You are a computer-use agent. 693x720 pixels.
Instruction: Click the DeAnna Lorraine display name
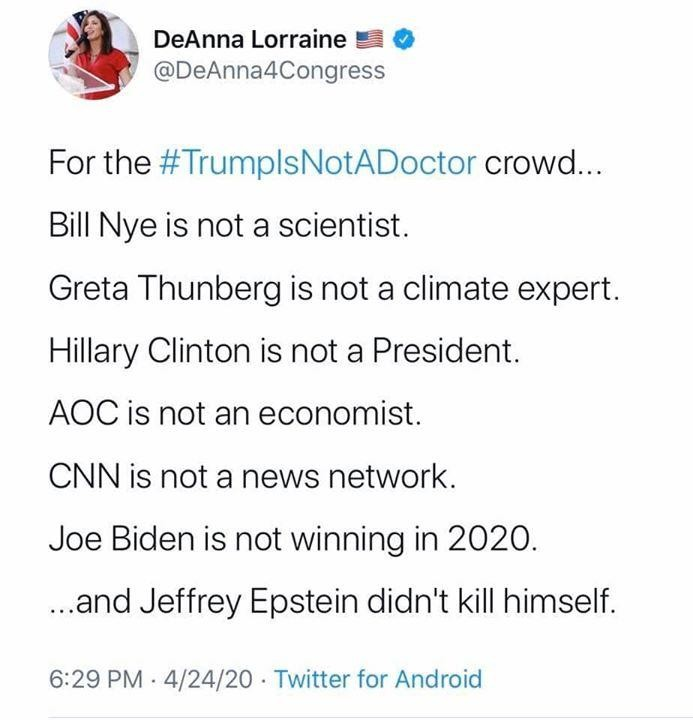click(x=250, y=40)
